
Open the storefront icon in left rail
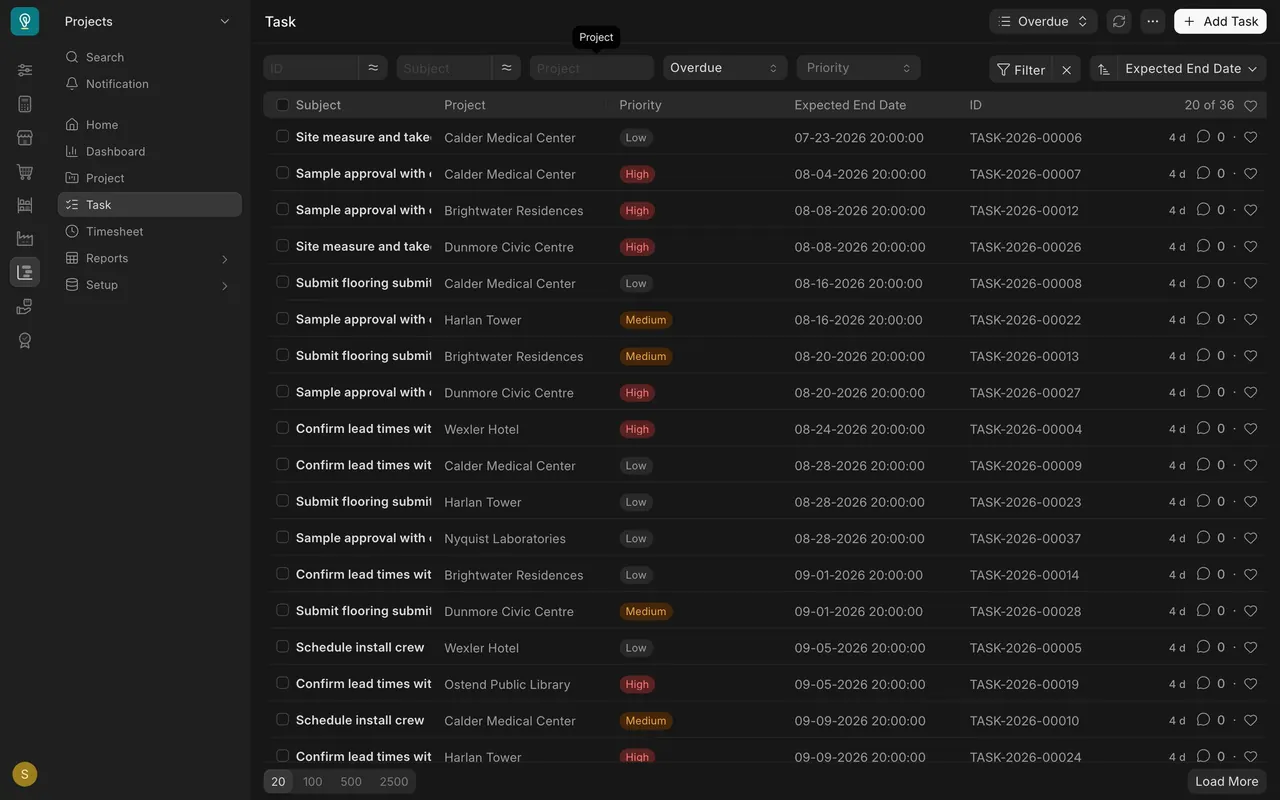(25, 137)
